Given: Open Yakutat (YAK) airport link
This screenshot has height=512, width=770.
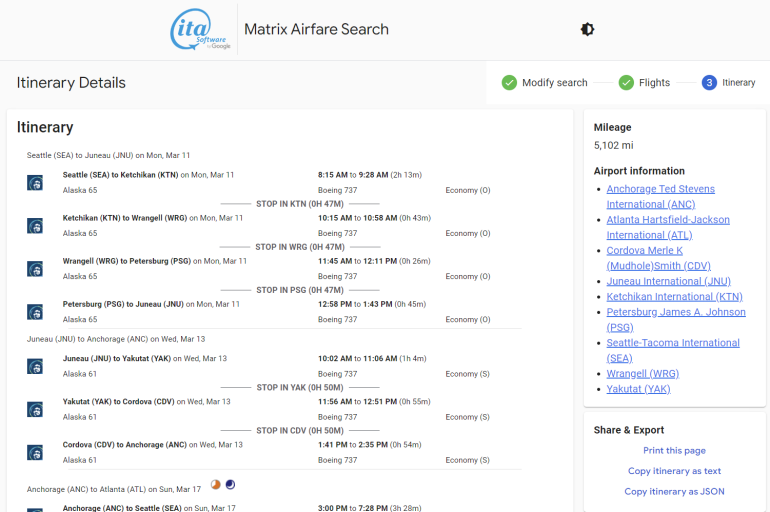Looking at the screenshot, I should pos(638,389).
